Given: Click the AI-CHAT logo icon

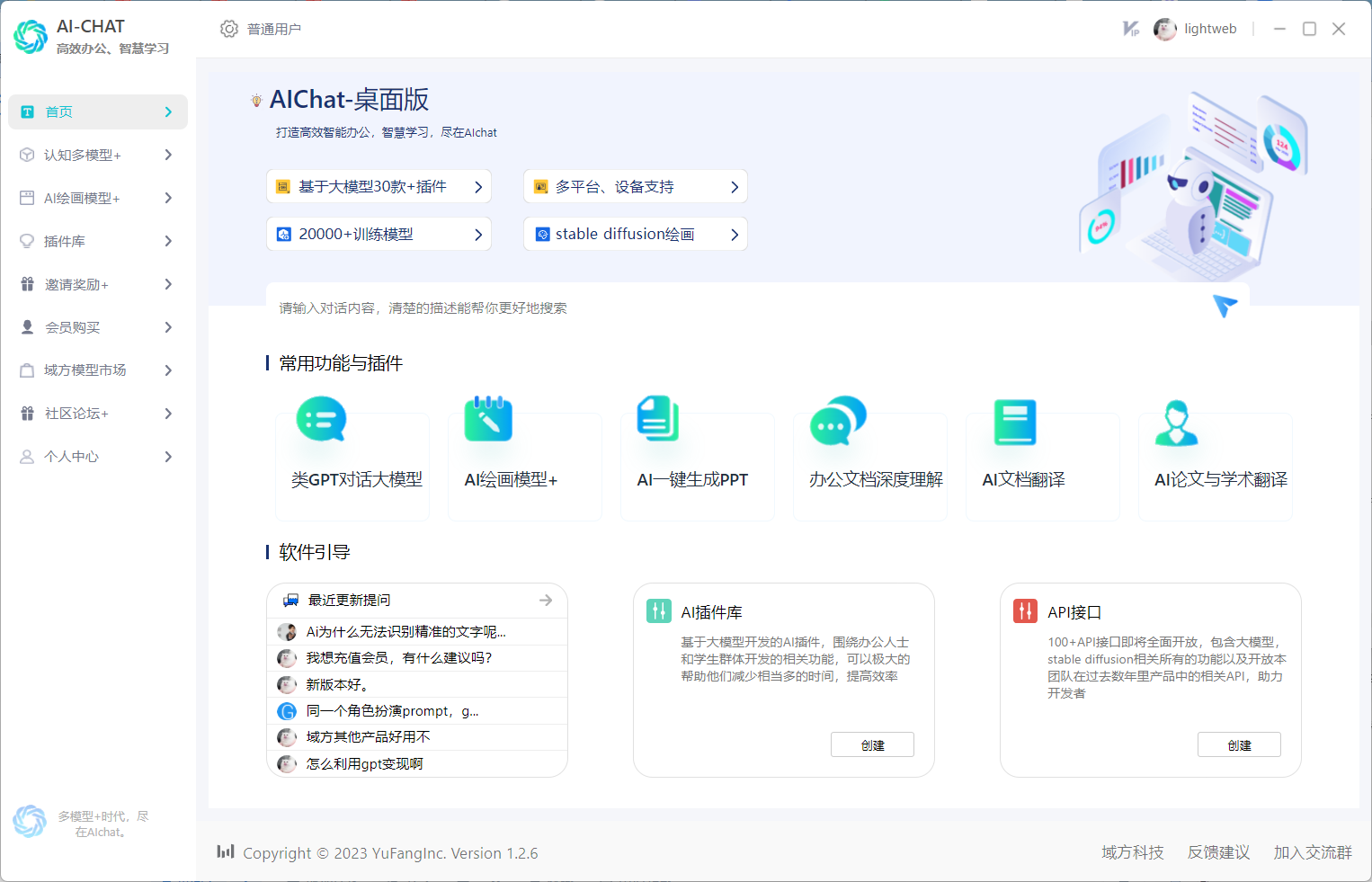Looking at the screenshot, I should 31,37.
